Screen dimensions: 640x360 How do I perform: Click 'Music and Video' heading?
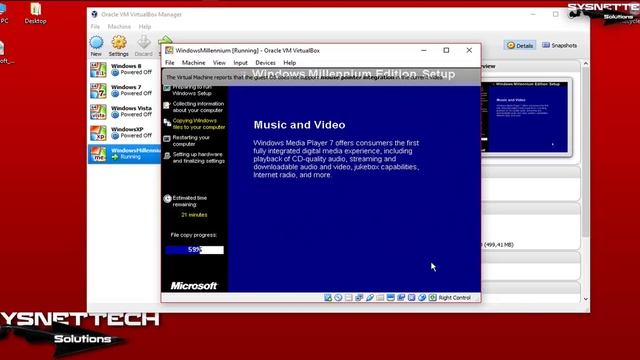coord(299,125)
